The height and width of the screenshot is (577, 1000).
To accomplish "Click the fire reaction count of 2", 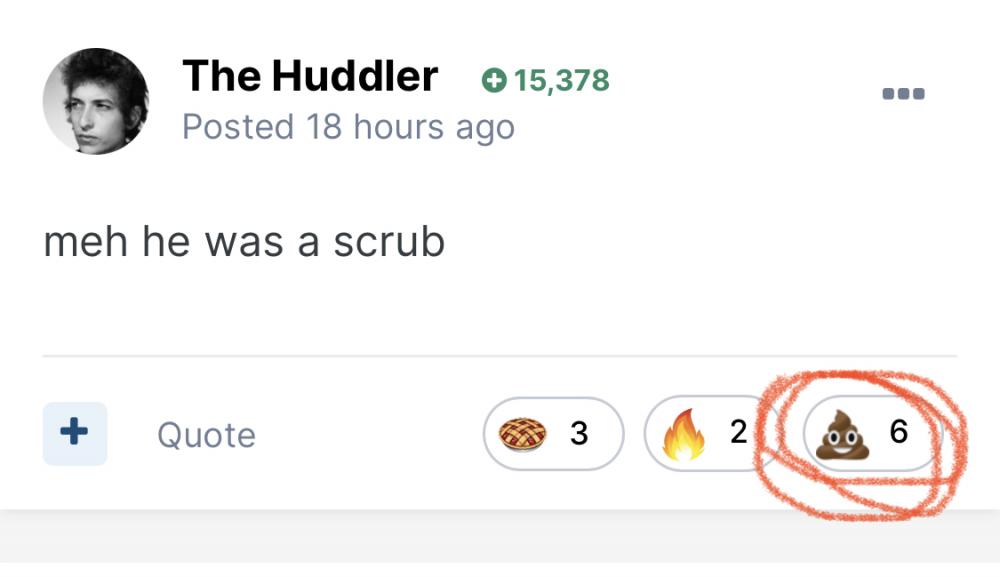I will [x=738, y=432].
